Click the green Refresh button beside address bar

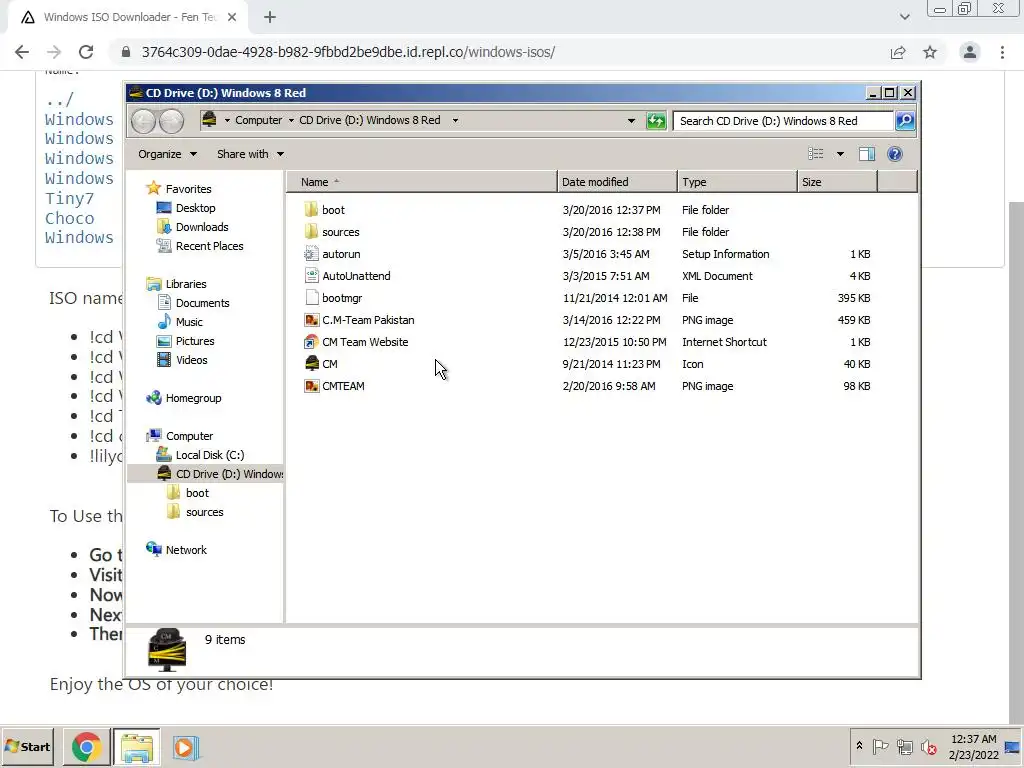pos(656,121)
